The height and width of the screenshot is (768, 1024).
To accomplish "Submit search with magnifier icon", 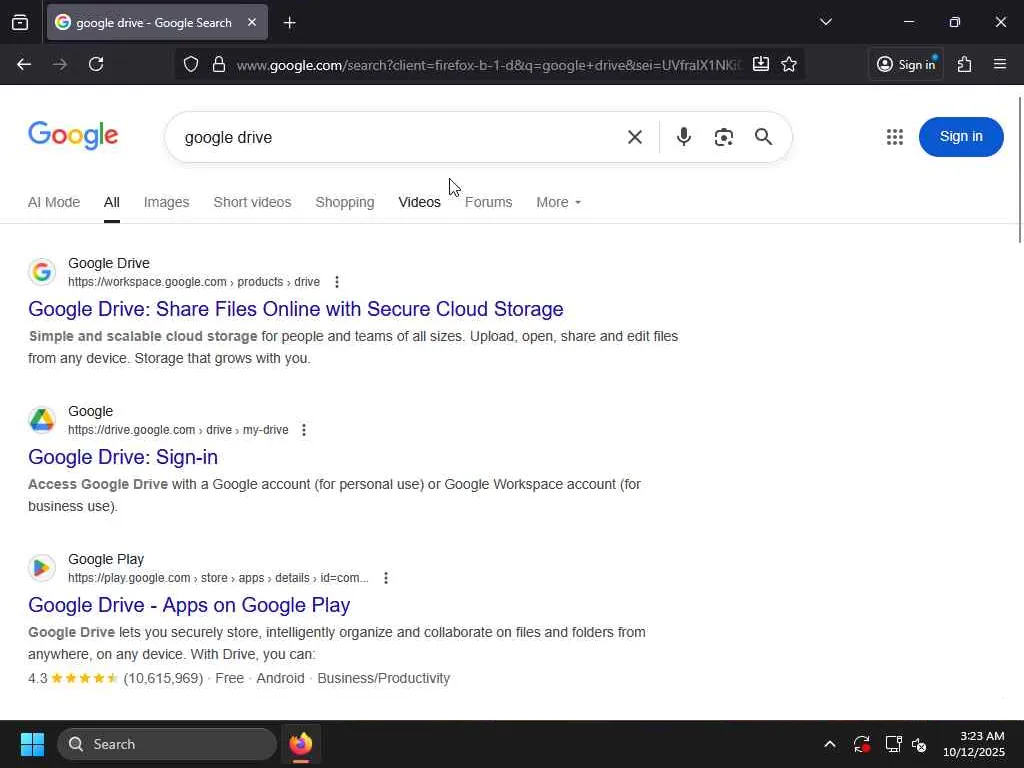I will coord(763,136).
